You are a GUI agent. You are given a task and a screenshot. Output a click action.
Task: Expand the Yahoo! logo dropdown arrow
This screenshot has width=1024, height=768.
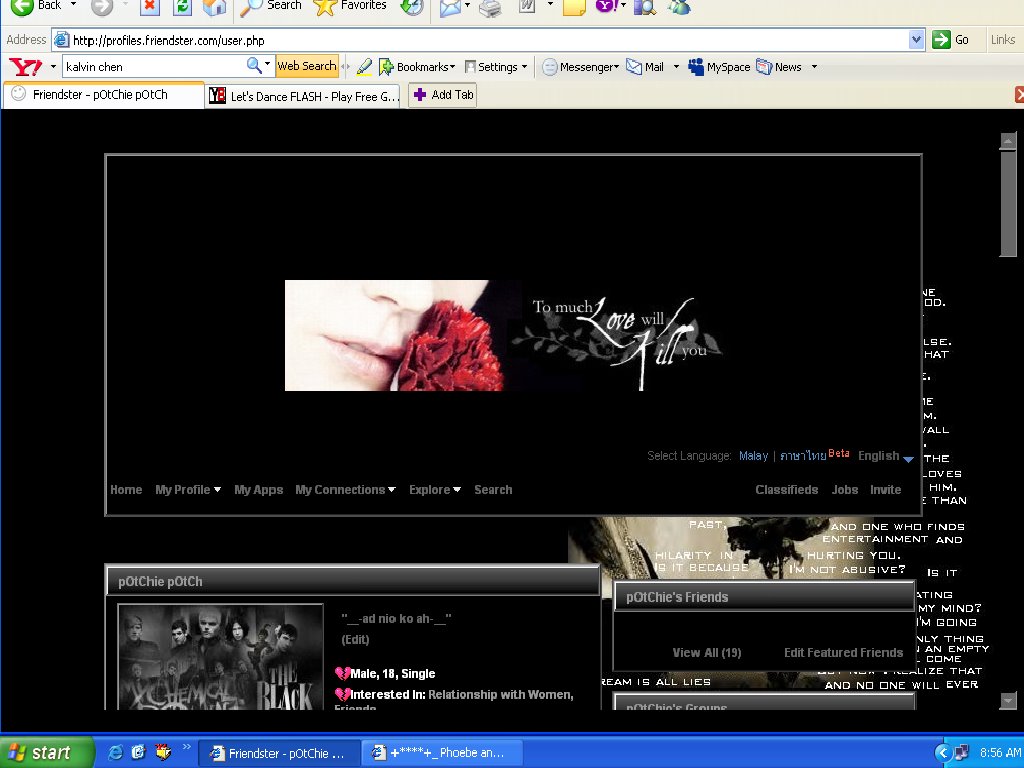pos(53,67)
